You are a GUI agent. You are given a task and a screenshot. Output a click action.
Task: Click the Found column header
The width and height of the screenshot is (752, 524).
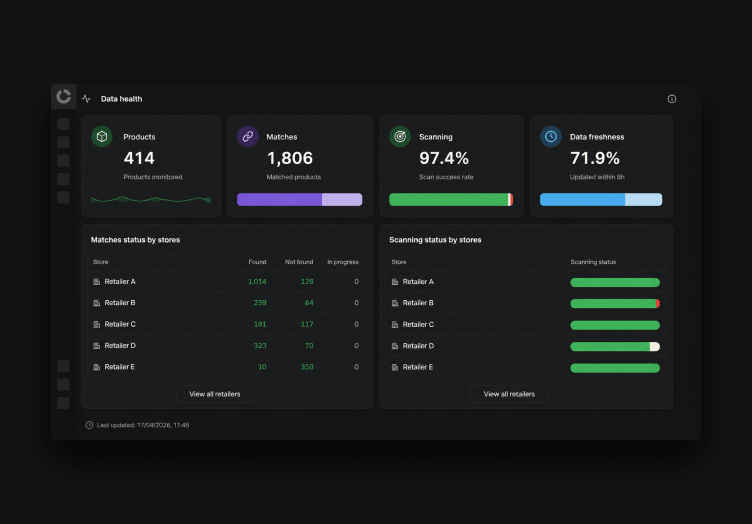(x=257, y=262)
